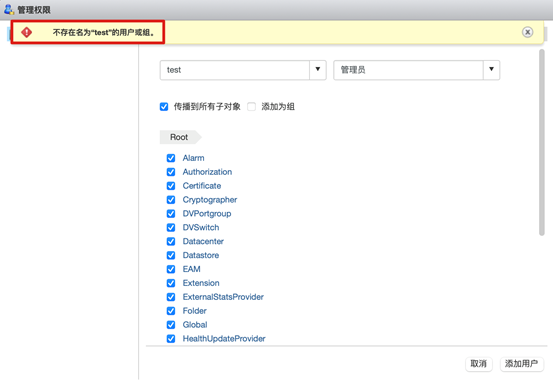Open the Alarm privilege link
Viewport: 553px width, 380px height.
point(193,158)
